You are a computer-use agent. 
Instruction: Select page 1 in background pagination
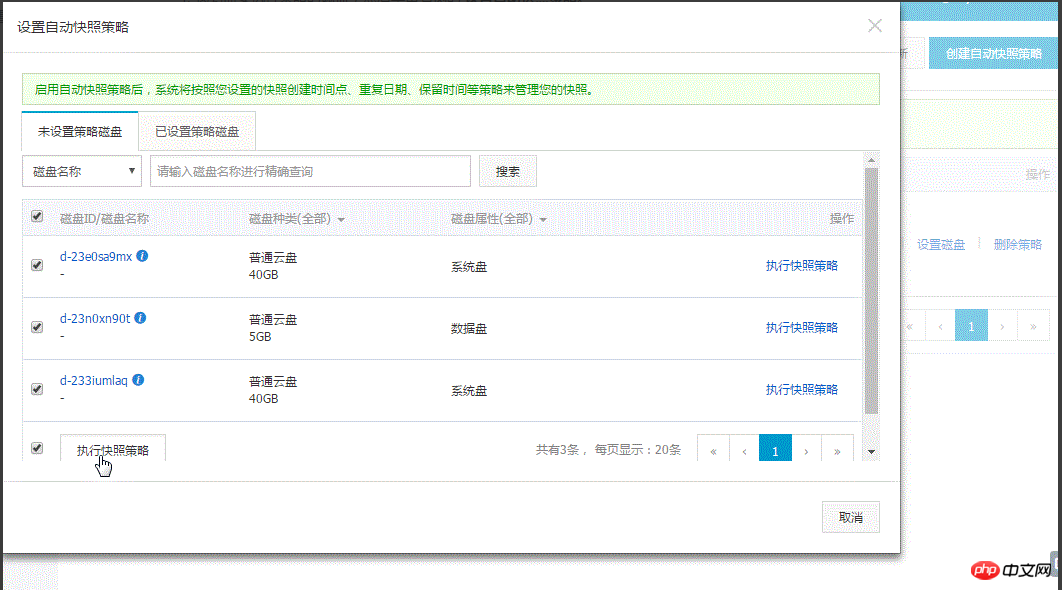pos(971,326)
